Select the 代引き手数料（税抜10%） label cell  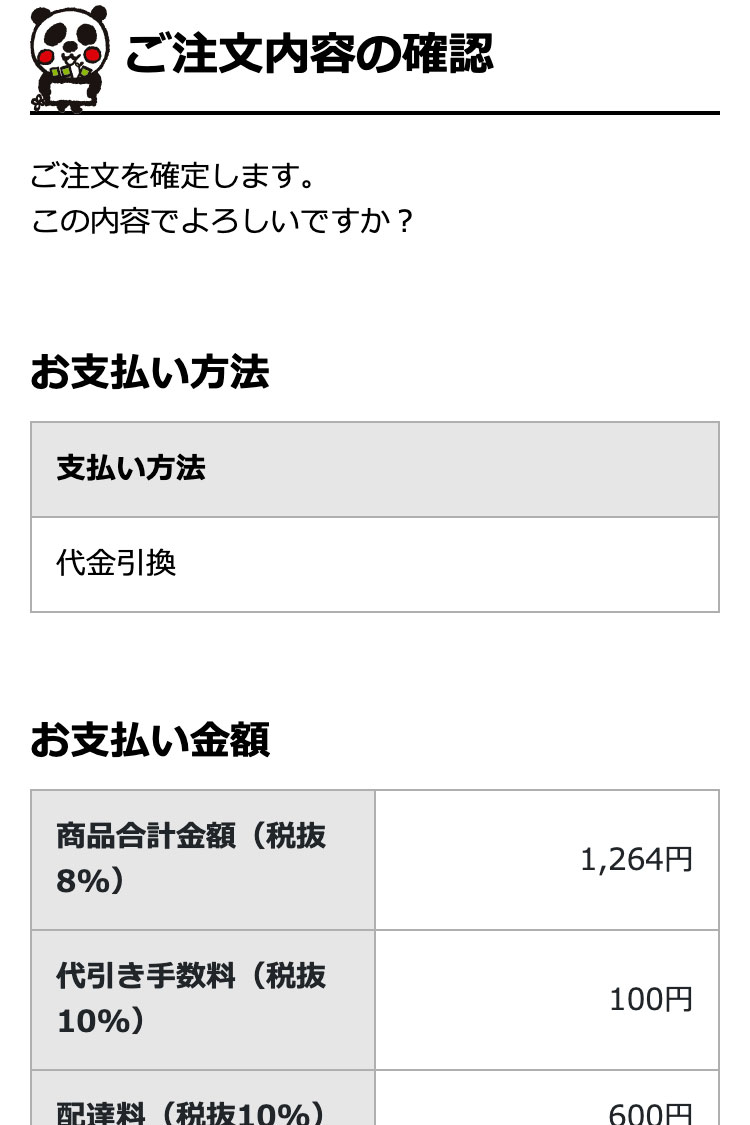point(203,999)
